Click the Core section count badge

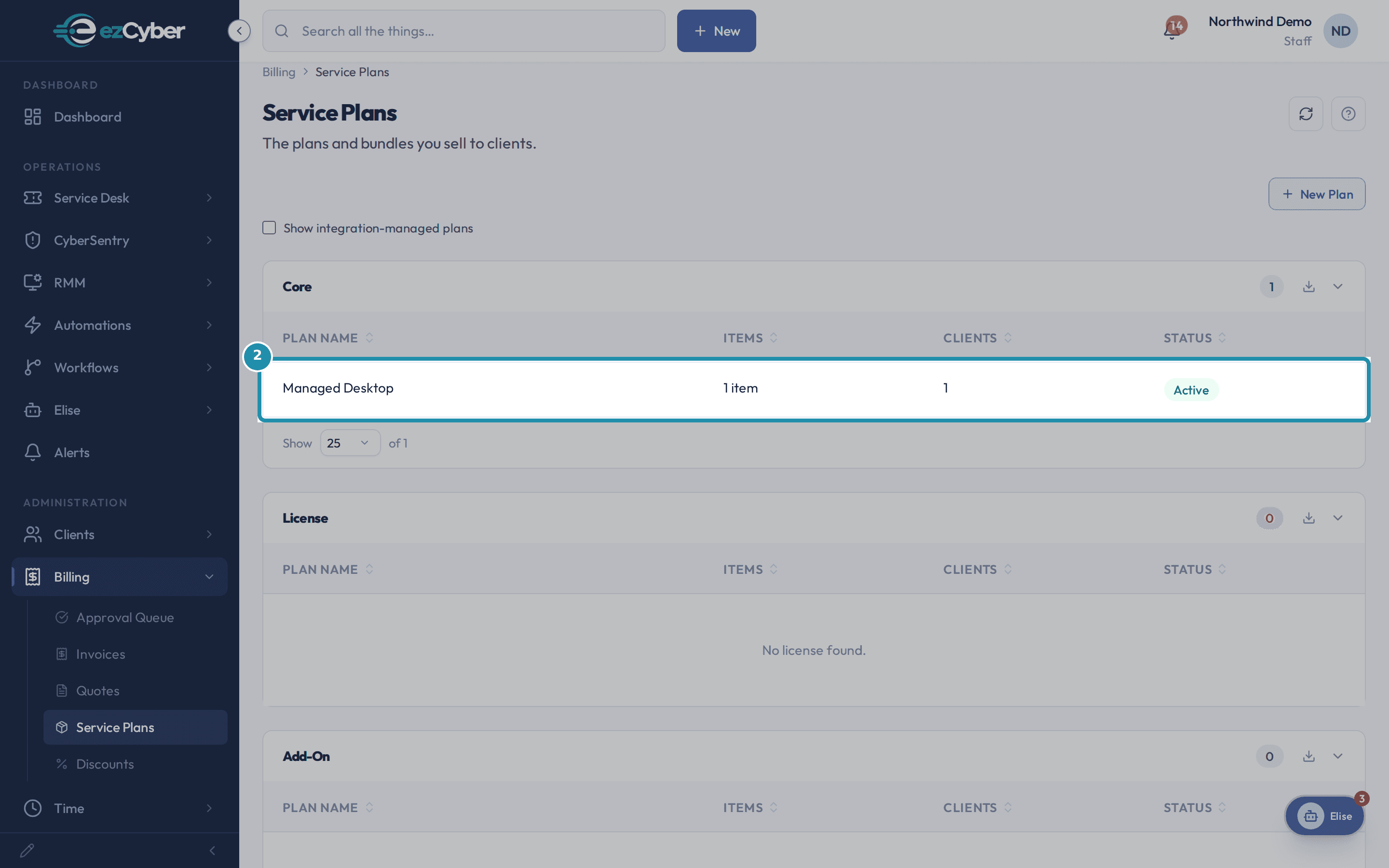click(1271, 286)
